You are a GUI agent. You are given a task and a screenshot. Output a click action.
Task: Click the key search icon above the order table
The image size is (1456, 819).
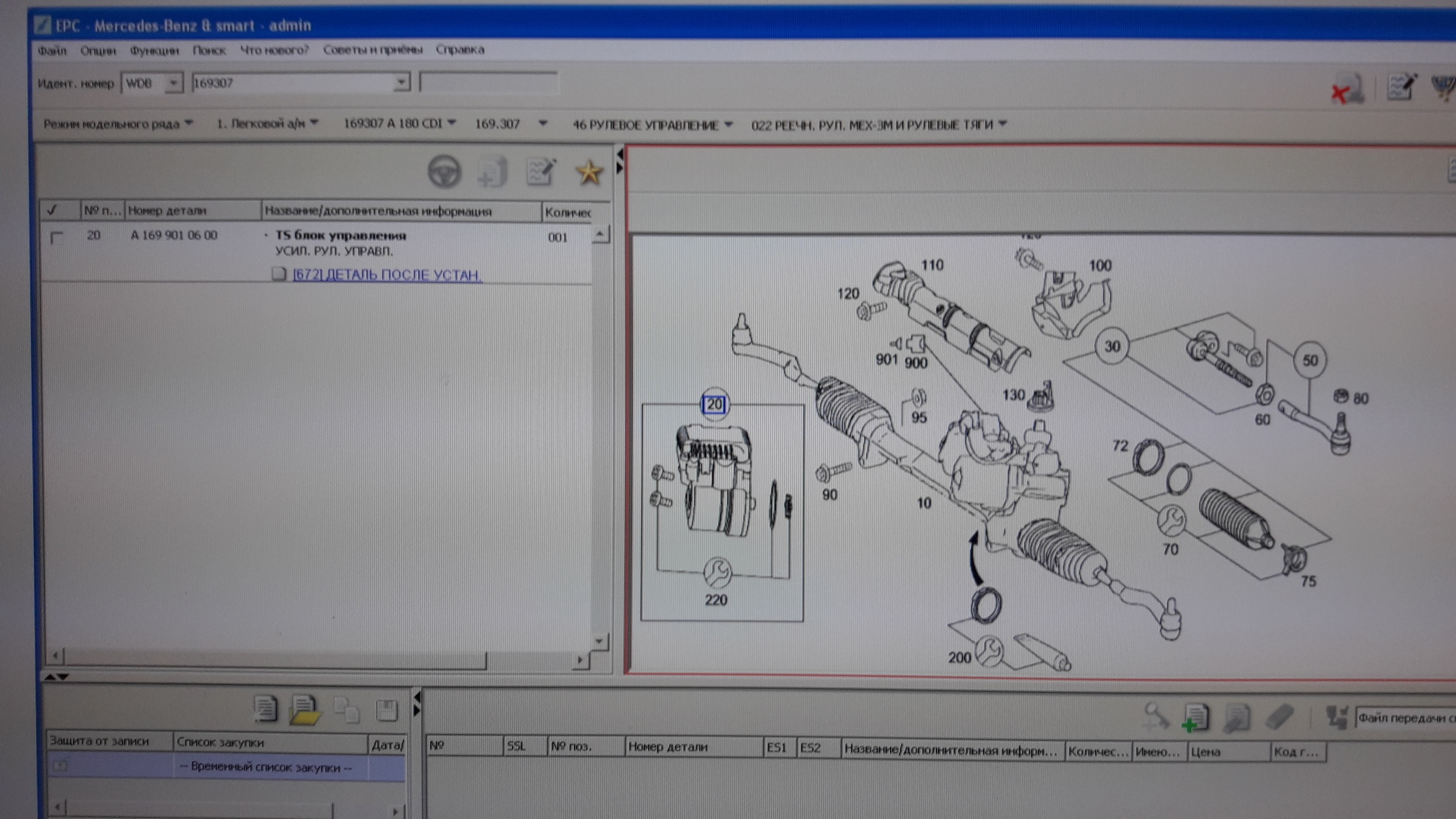[x=1156, y=716]
